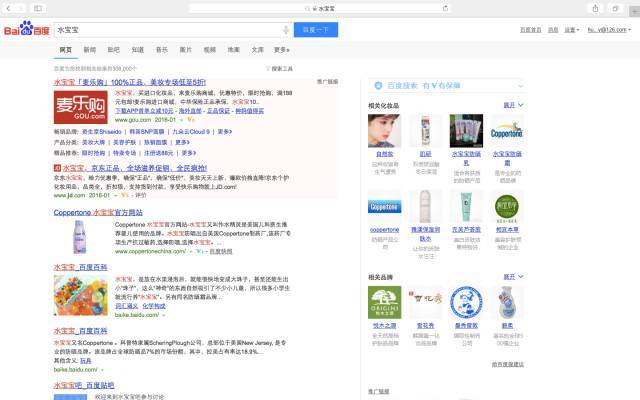Expand 展开 beside 相关品牌

513,277
